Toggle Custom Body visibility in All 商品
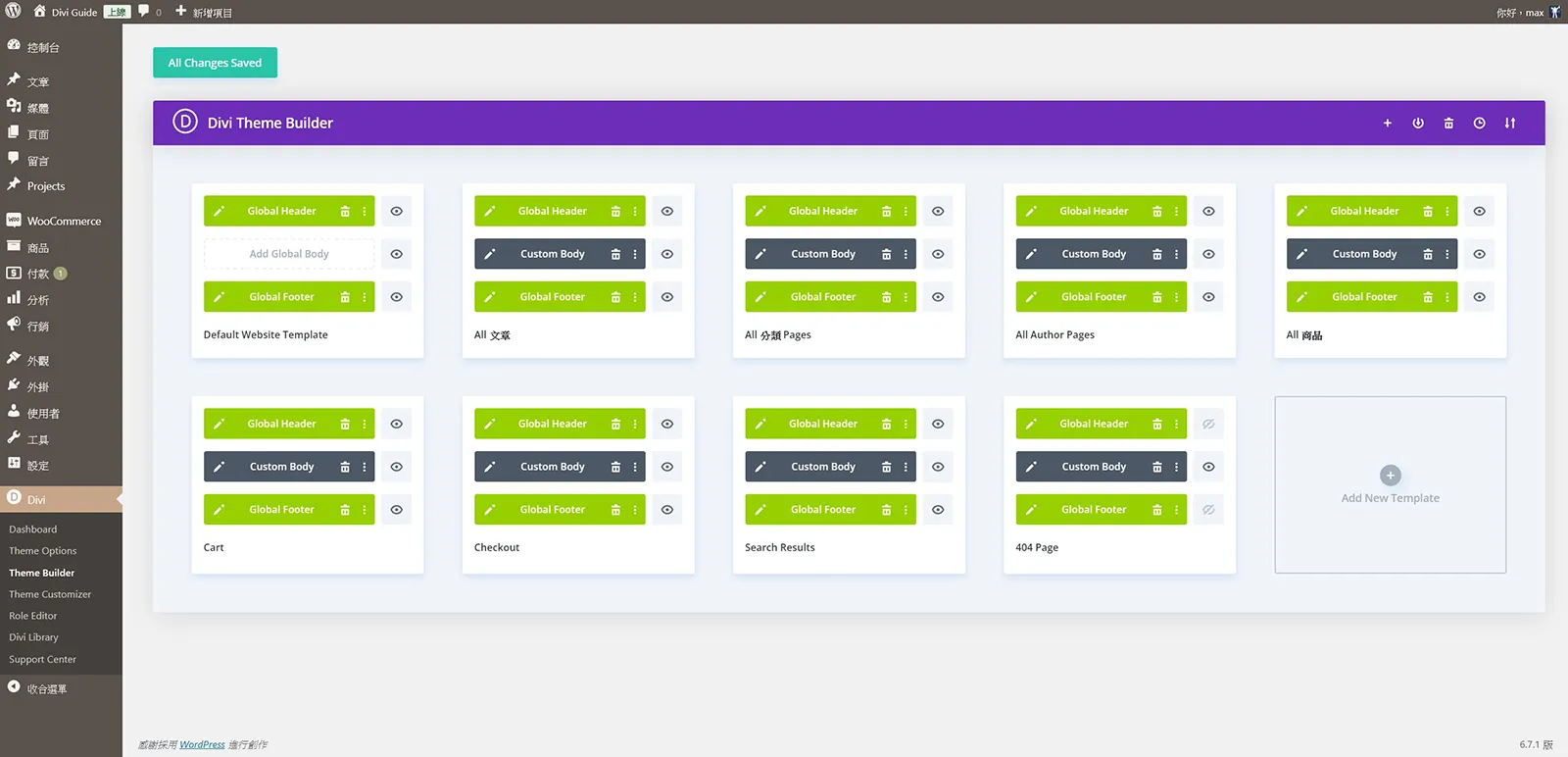 click(1480, 254)
